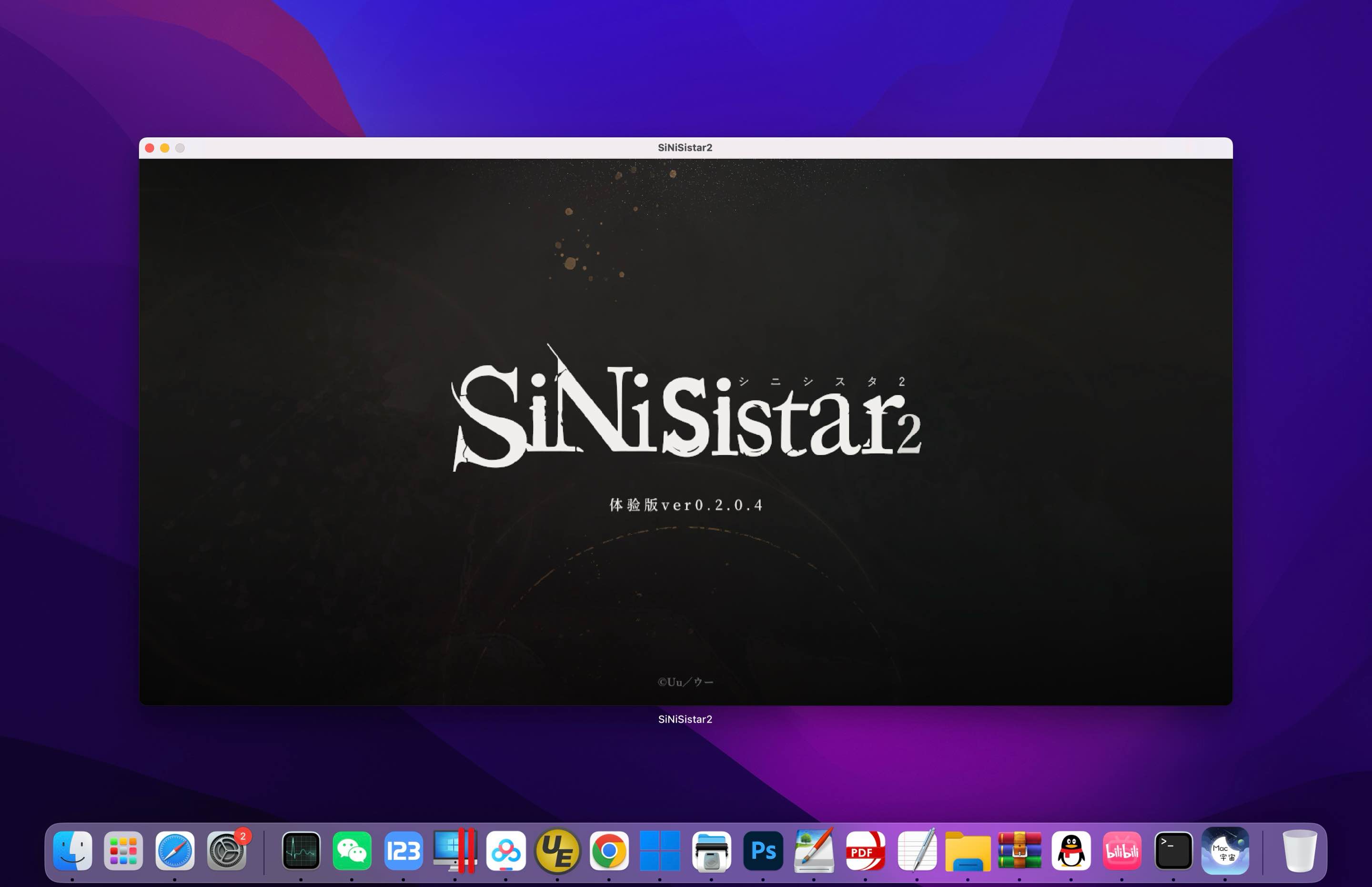Open bilibili from the Dock
The width and height of the screenshot is (1372, 887).
[x=1122, y=851]
